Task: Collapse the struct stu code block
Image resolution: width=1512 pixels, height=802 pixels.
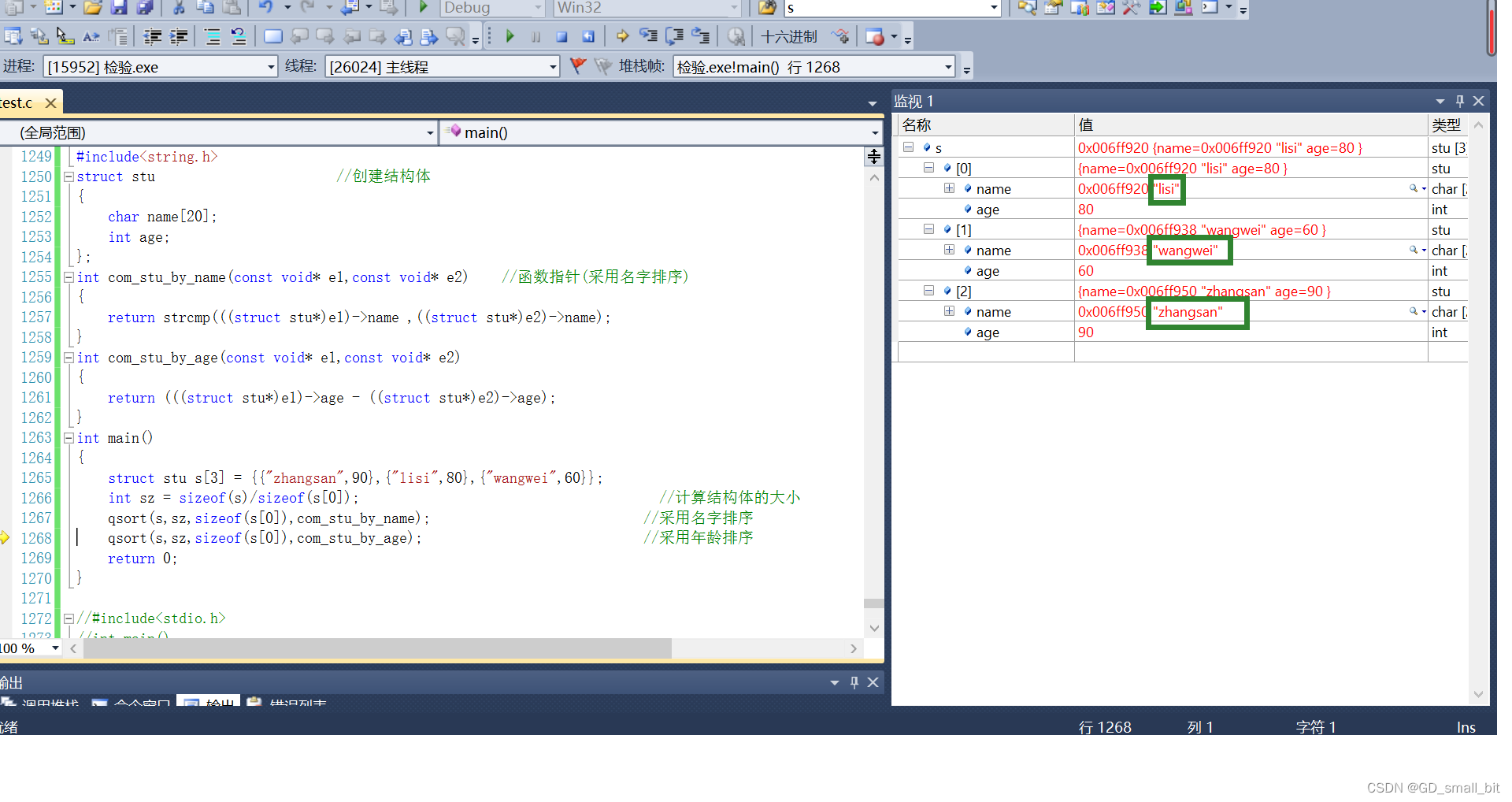Action: point(69,177)
